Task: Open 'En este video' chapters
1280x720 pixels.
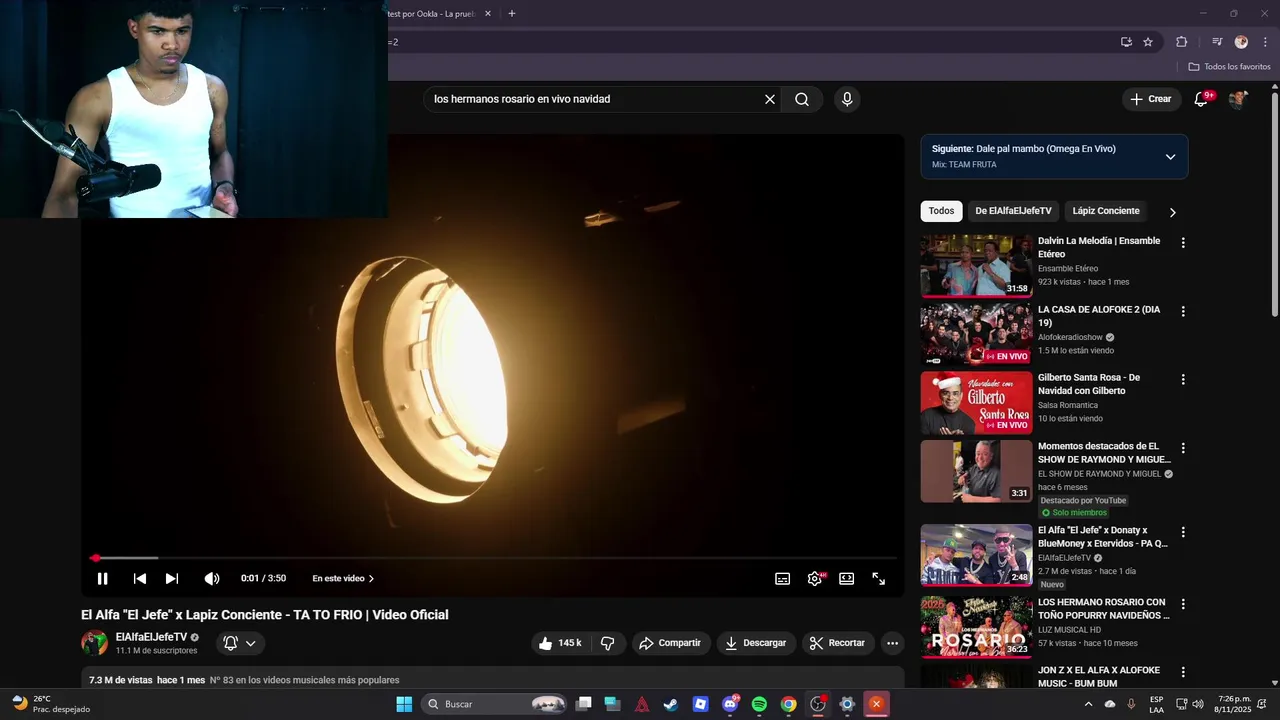Action: click(x=343, y=578)
